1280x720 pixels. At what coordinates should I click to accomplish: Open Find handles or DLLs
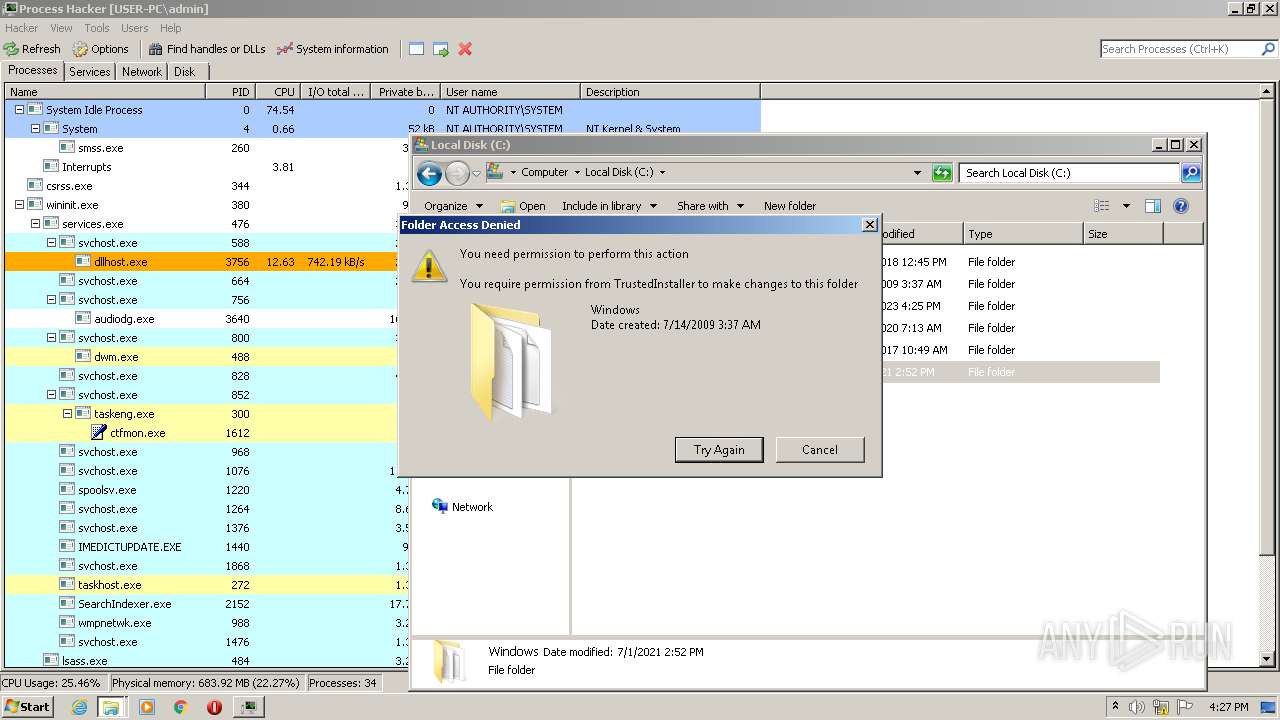[207, 49]
